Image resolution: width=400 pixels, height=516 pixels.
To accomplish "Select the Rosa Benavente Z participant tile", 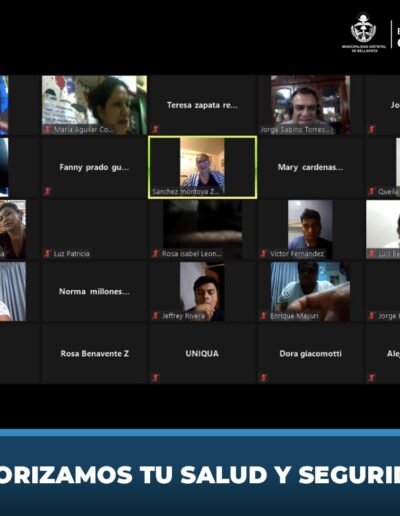I will (94, 354).
